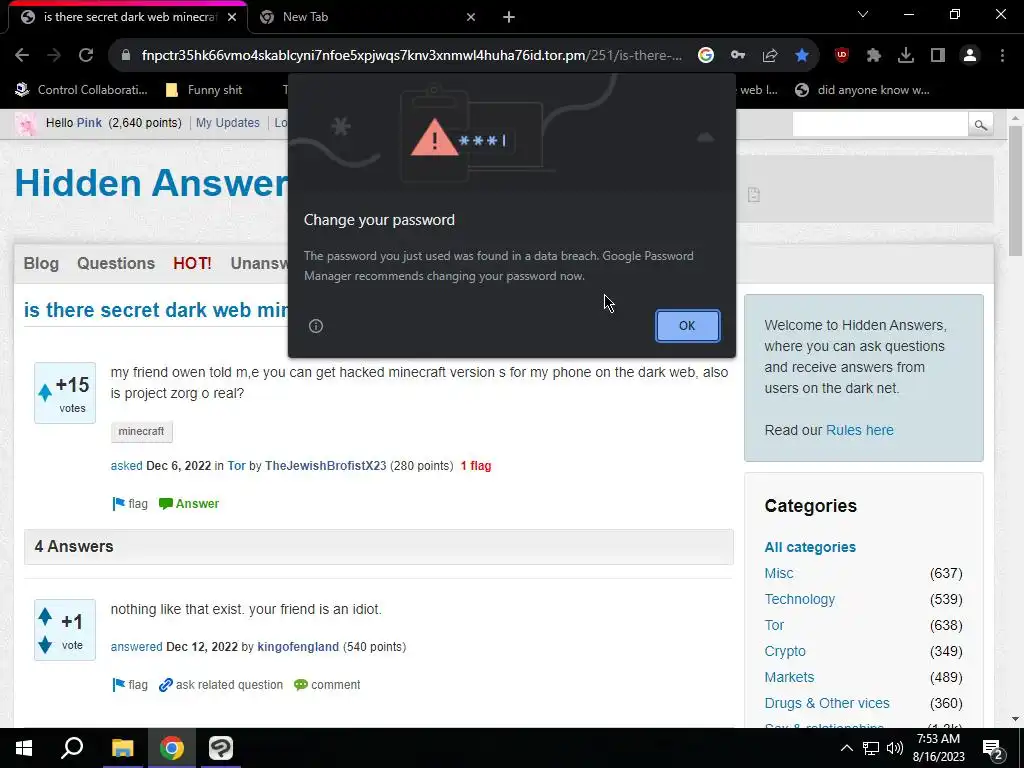Open the Chrome three-dot menu
Screen dimensions: 1024x768
1002,56
